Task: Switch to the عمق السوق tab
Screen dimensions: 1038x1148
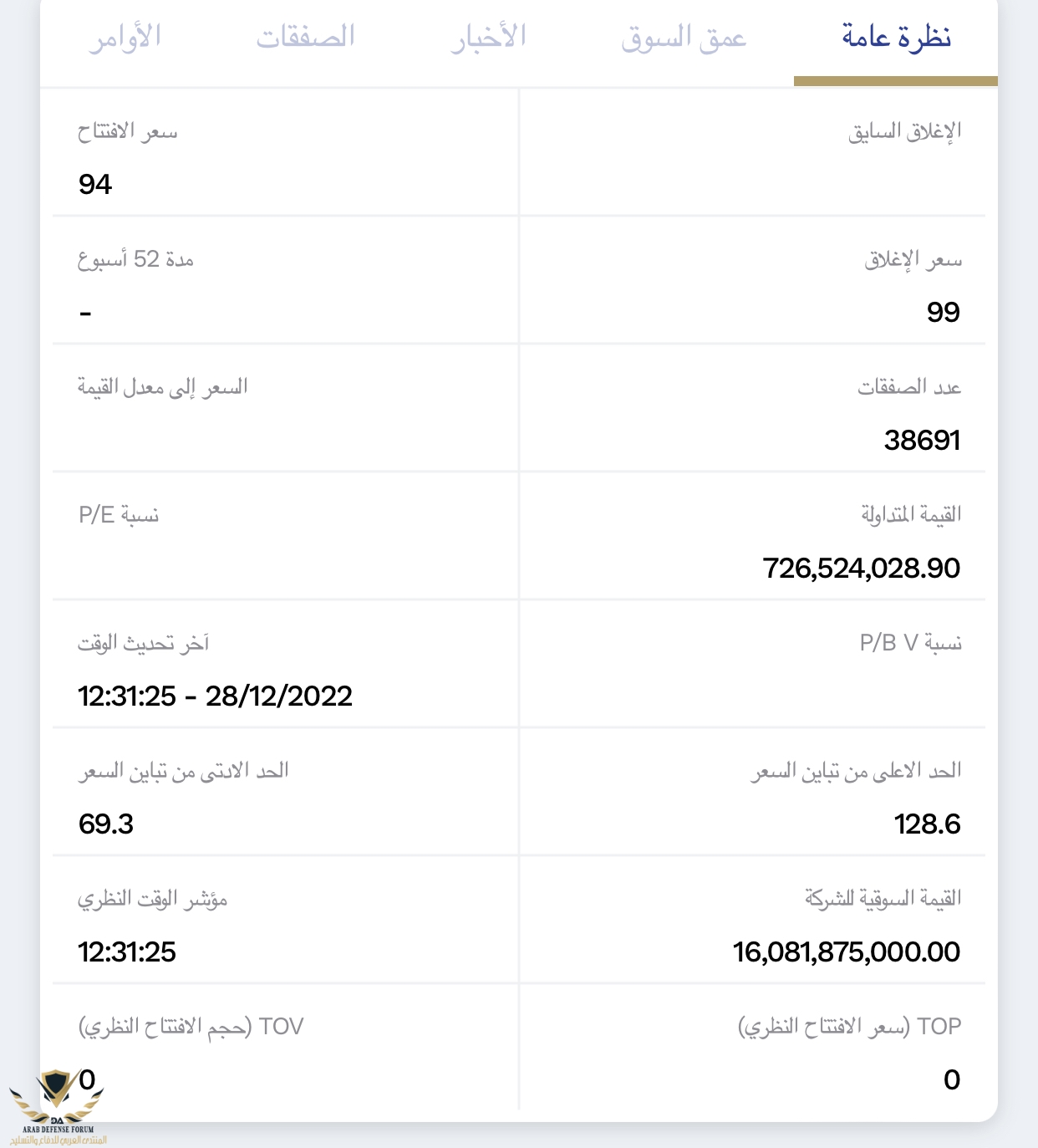Action: (684, 38)
